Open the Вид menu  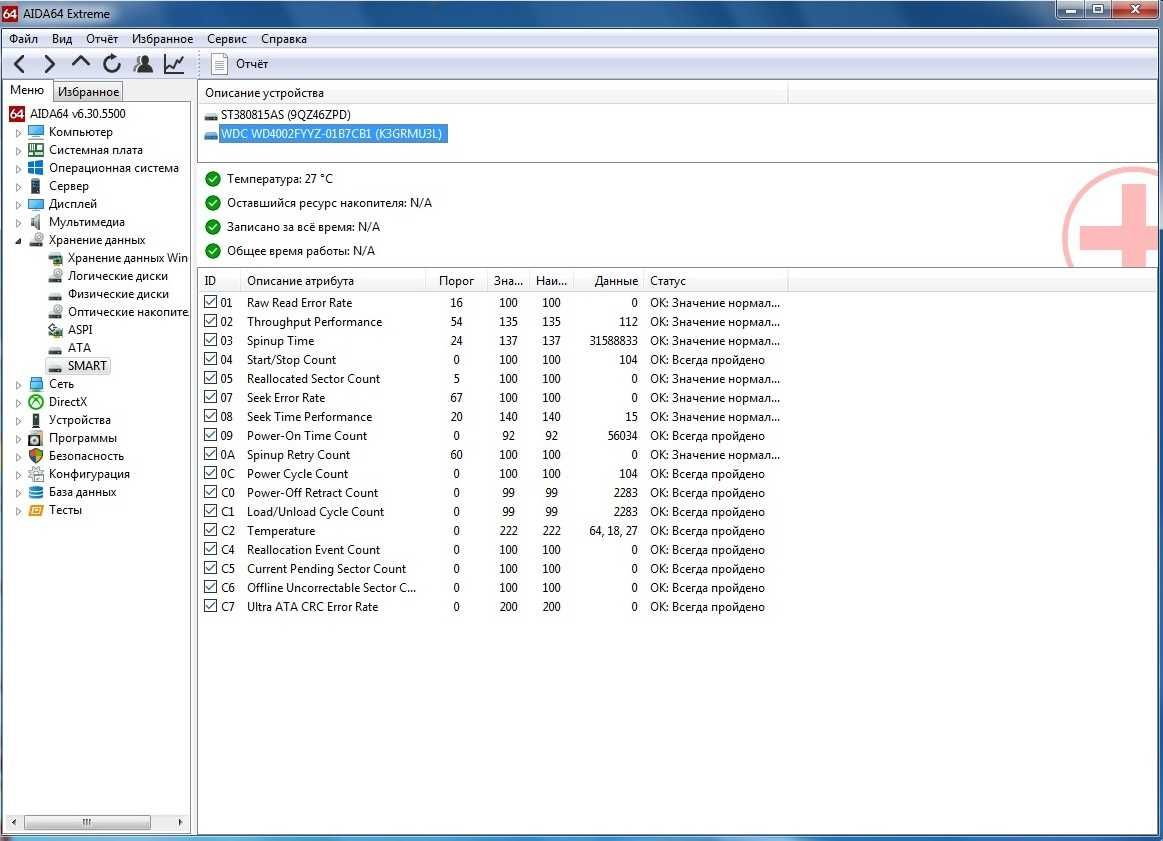62,39
